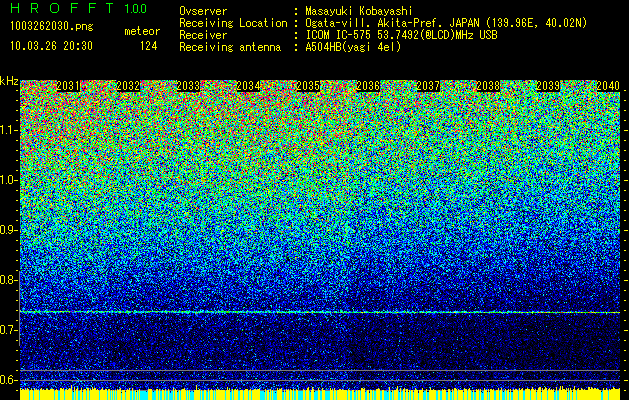The image size is (629, 400).
Task: Click the 2034 time marker
Action: point(248,86)
